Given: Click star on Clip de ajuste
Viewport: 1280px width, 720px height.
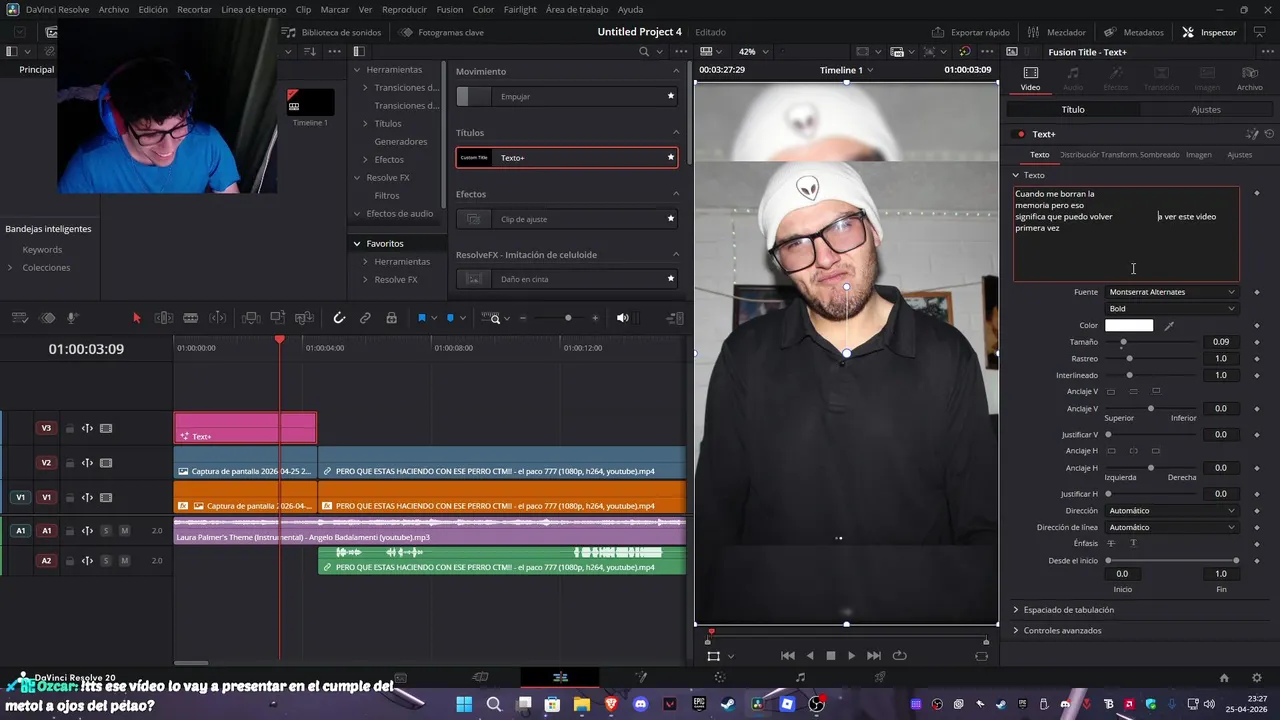Looking at the screenshot, I should click(671, 218).
